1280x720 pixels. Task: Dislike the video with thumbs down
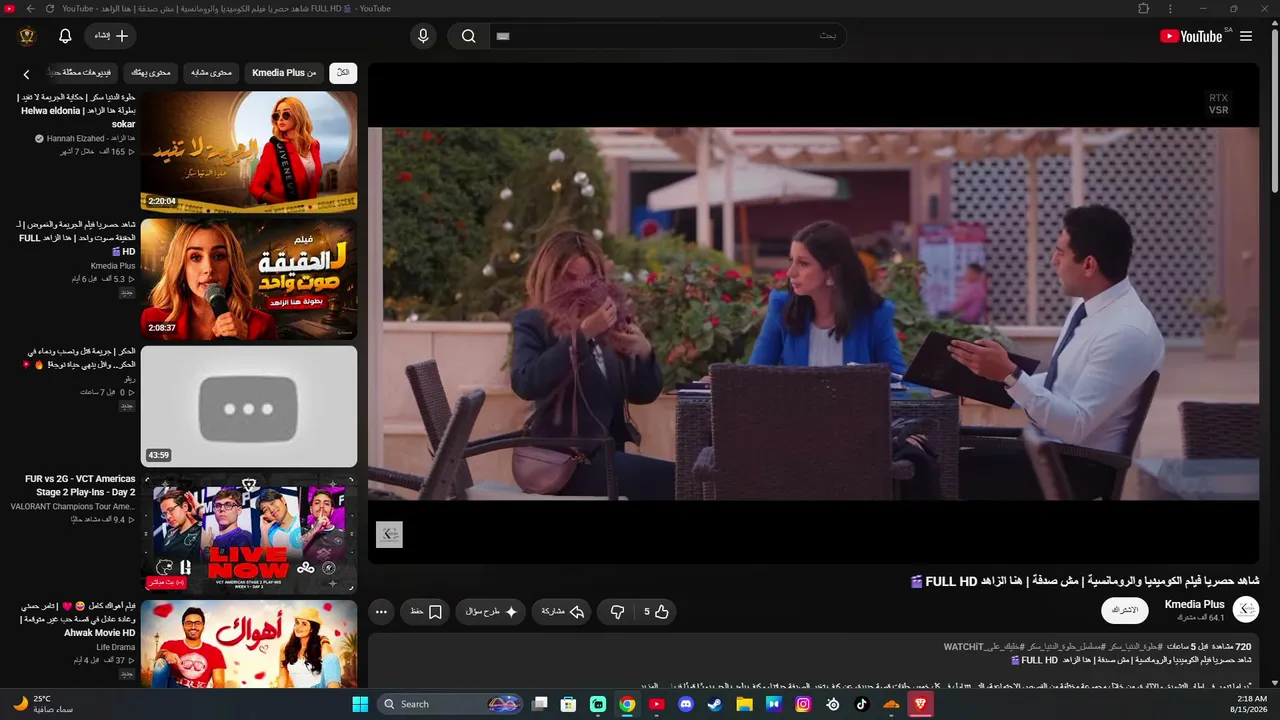[617, 612]
